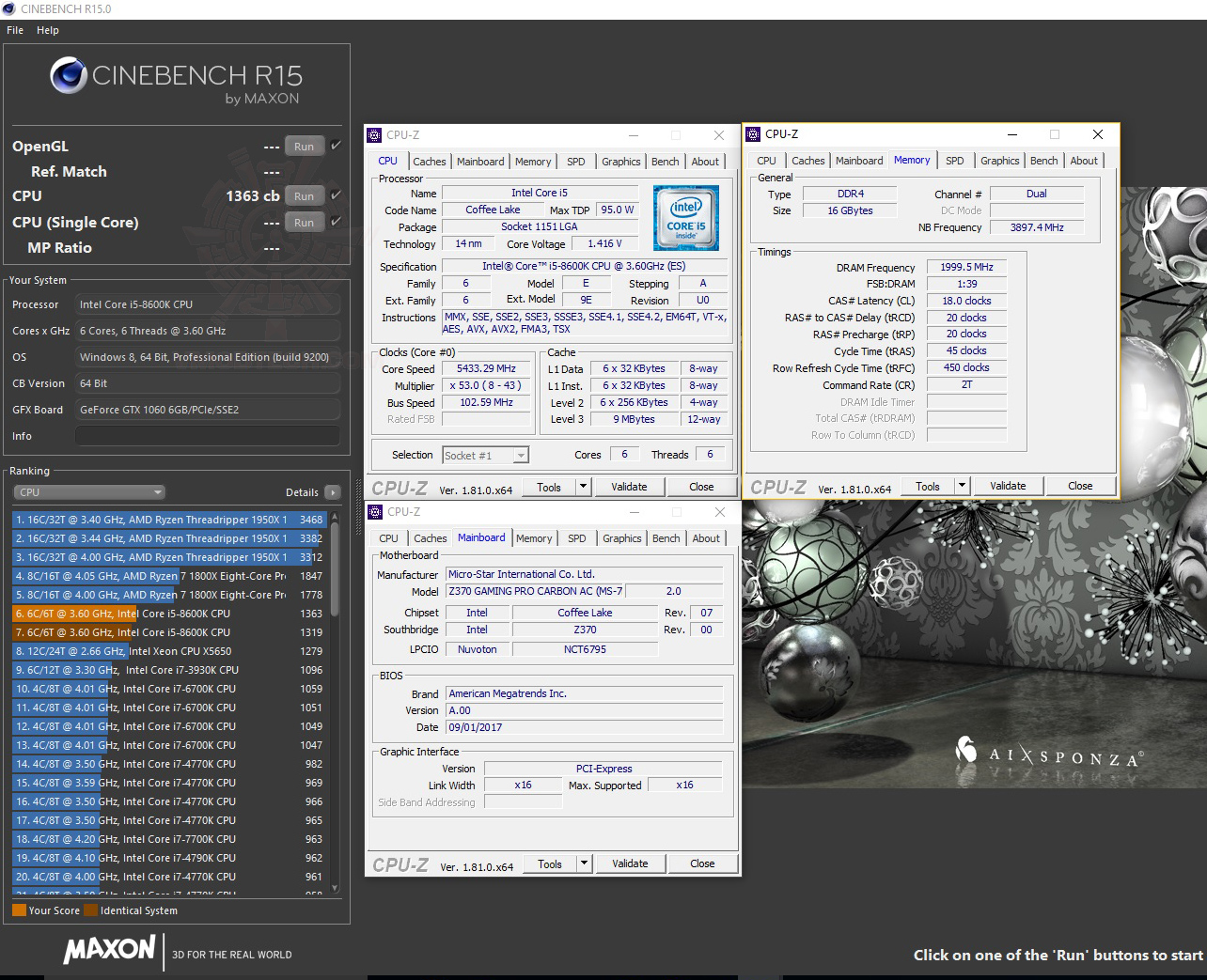Click the CPU-Z icon on the Memory window titlebar
This screenshot has width=1207, height=980.
pos(753,134)
